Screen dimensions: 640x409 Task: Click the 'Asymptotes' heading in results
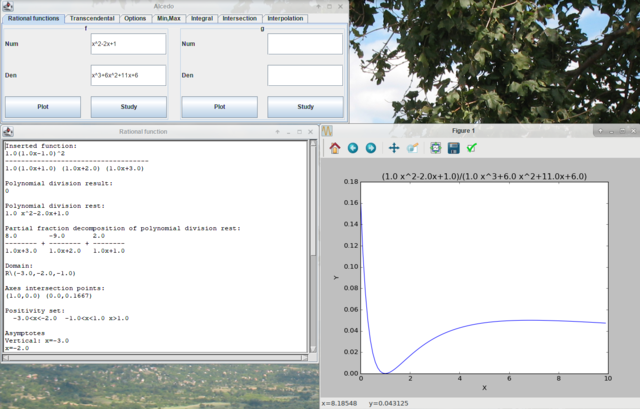(25, 333)
